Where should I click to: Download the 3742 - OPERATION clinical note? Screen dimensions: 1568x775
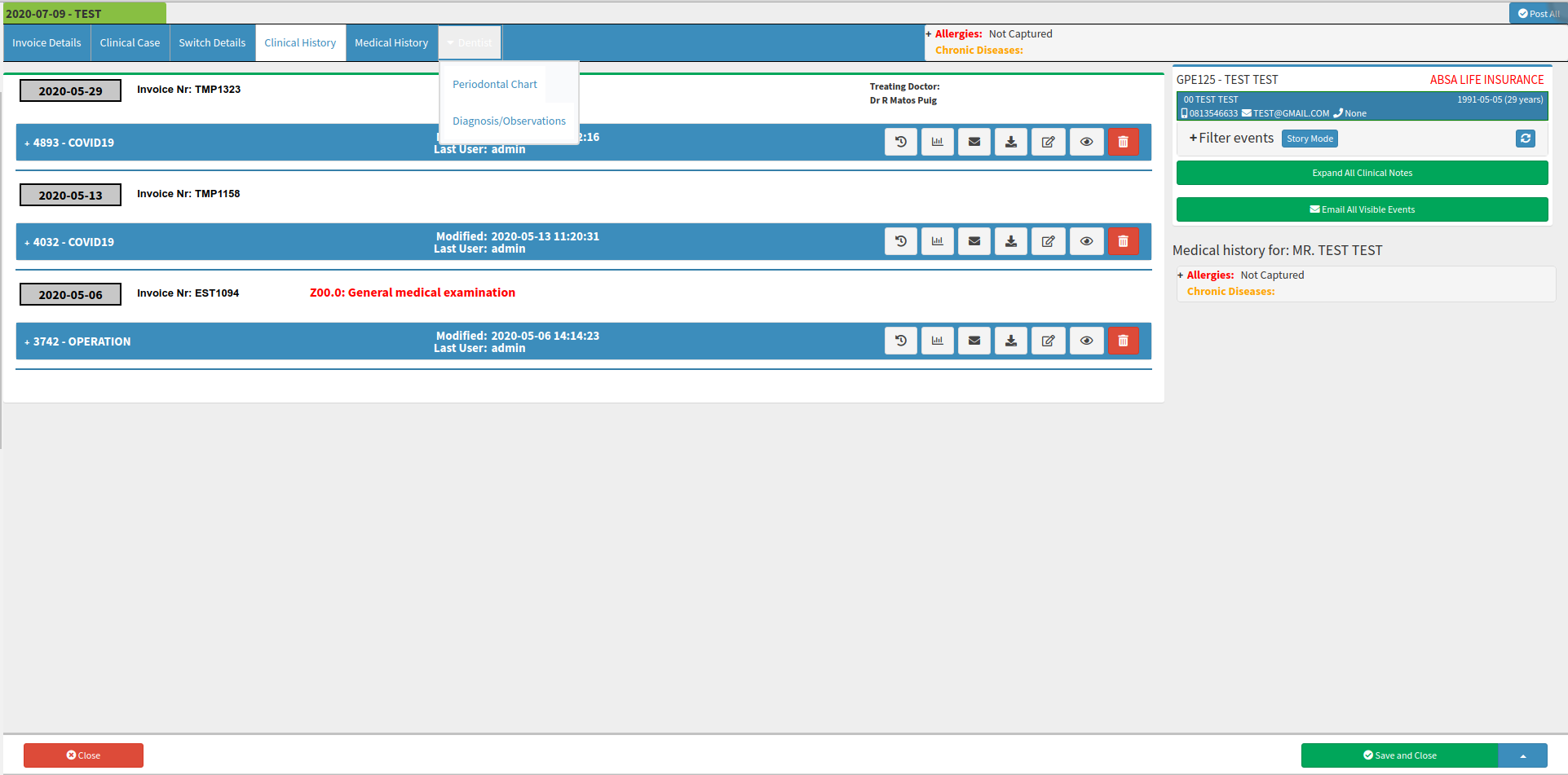click(1011, 341)
